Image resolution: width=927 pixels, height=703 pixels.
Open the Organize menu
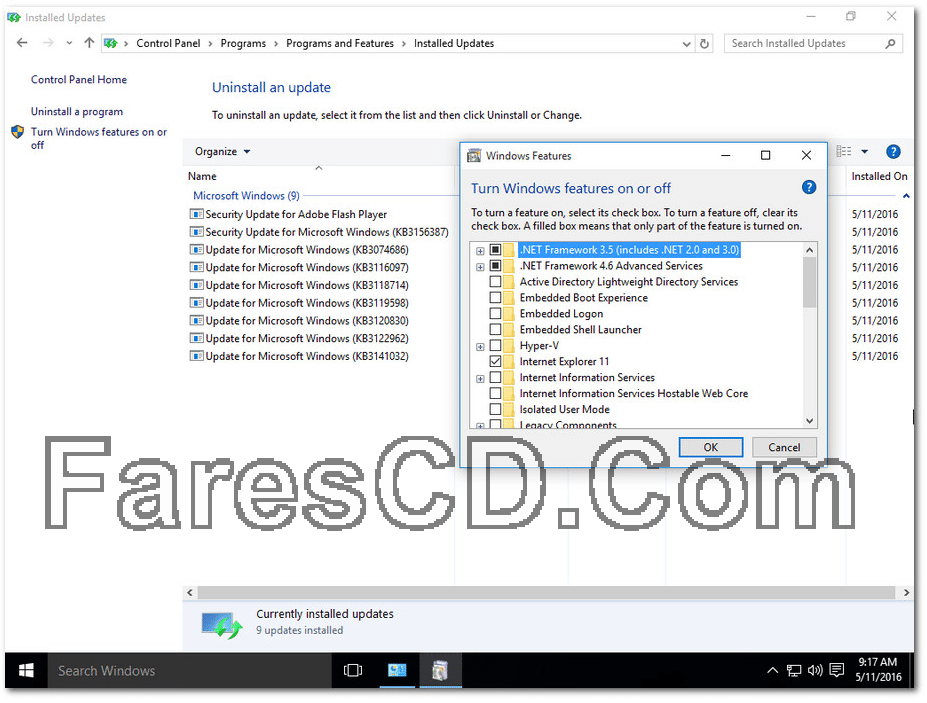[222, 151]
